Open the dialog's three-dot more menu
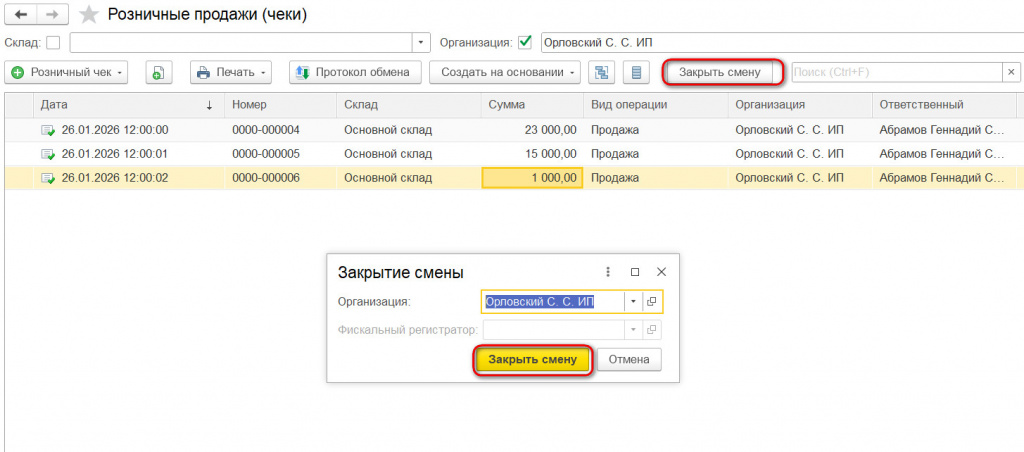The image size is (1024, 452). point(608,272)
